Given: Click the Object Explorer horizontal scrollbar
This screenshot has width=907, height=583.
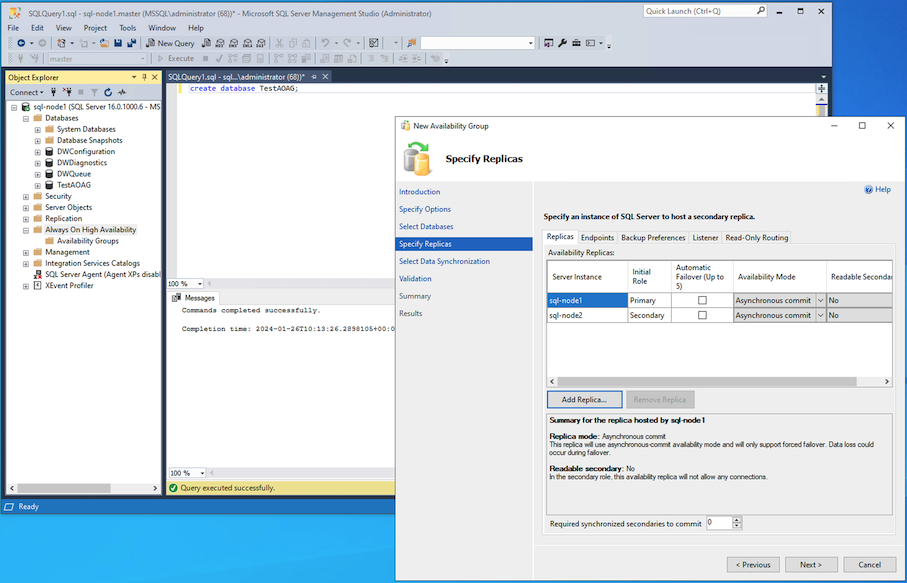Looking at the screenshot, I should [64, 488].
